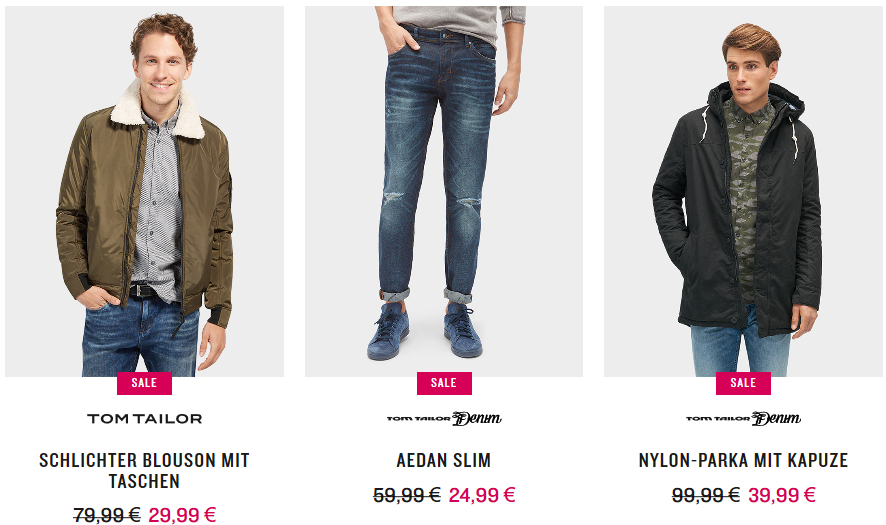Click the sherpa collar on the blouson photo
886x525 pixels.
coord(159,111)
